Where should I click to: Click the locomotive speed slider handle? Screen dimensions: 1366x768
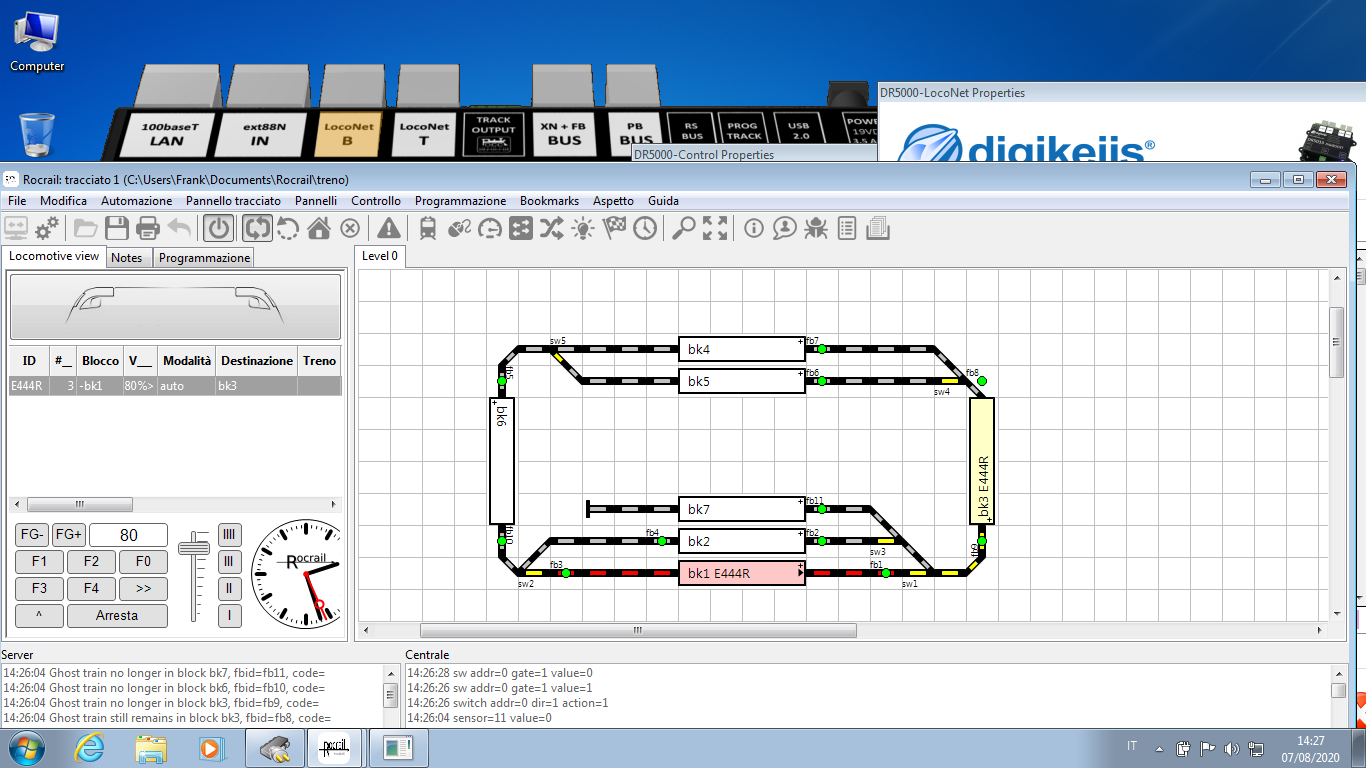pos(193,547)
